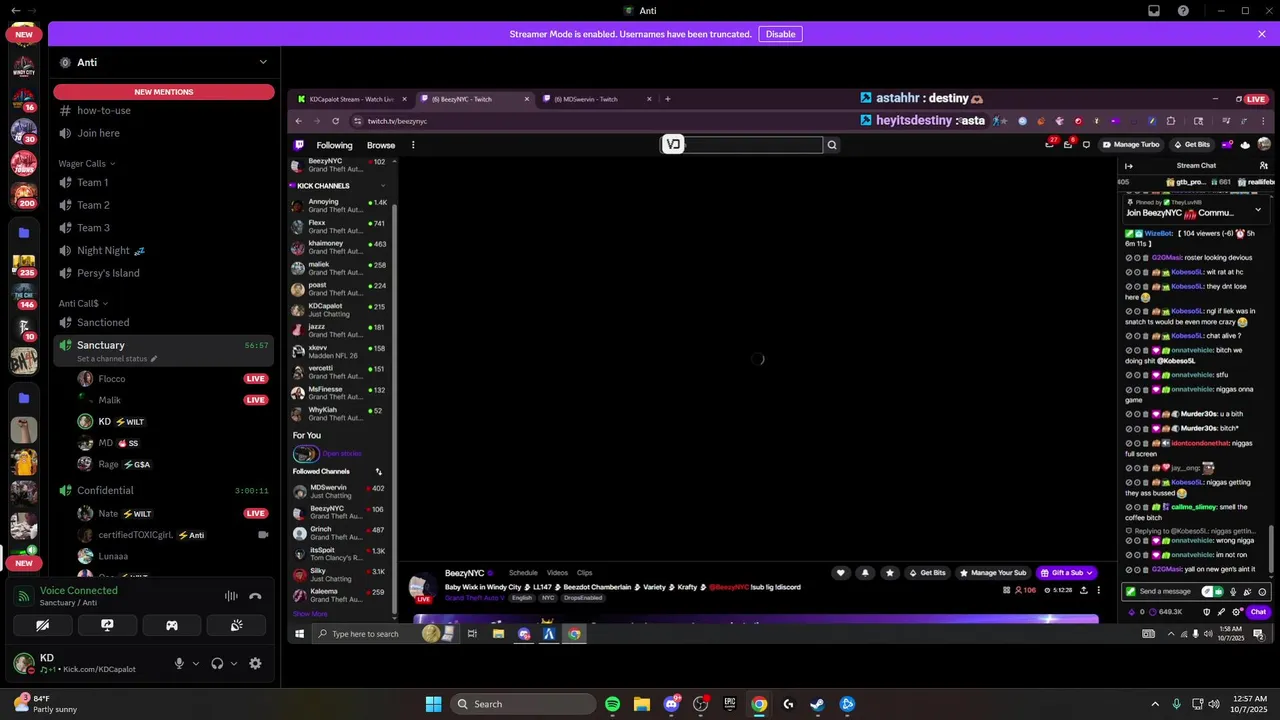
Task: Click the Send a message chat field
Action: pyautogui.click(x=1167, y=592)
